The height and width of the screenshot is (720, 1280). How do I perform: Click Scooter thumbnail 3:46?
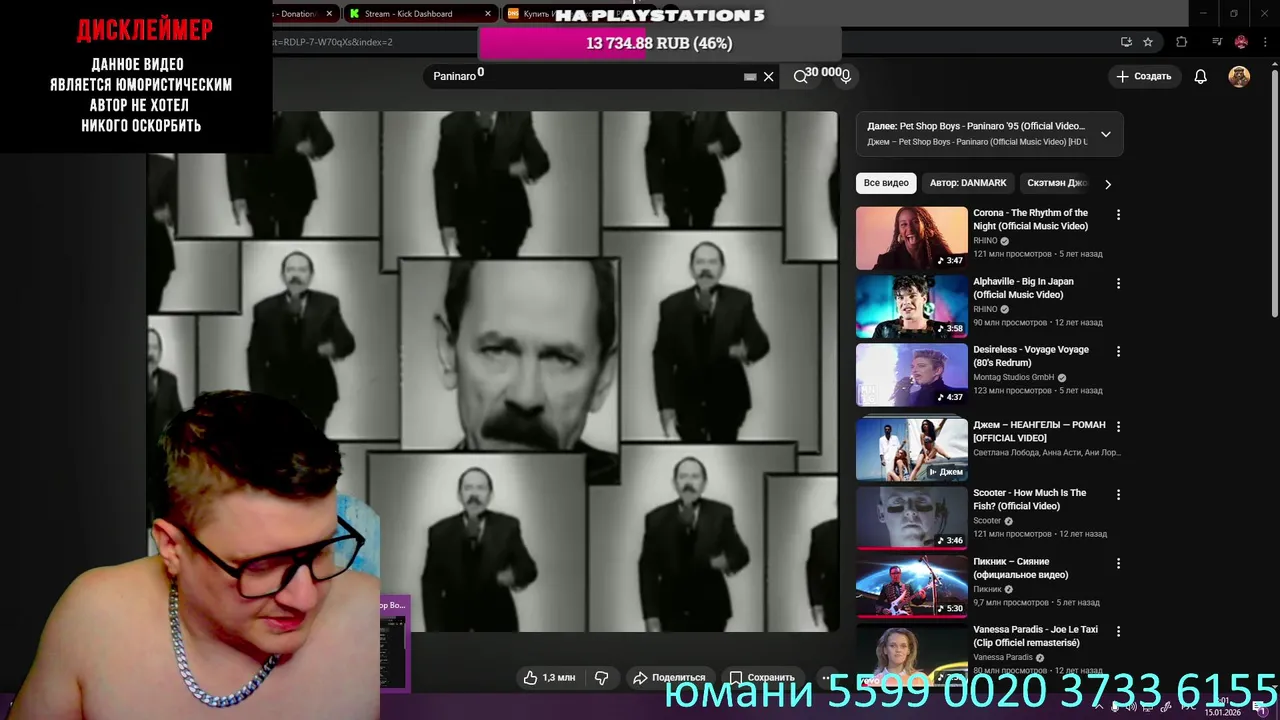click(912, 518)
